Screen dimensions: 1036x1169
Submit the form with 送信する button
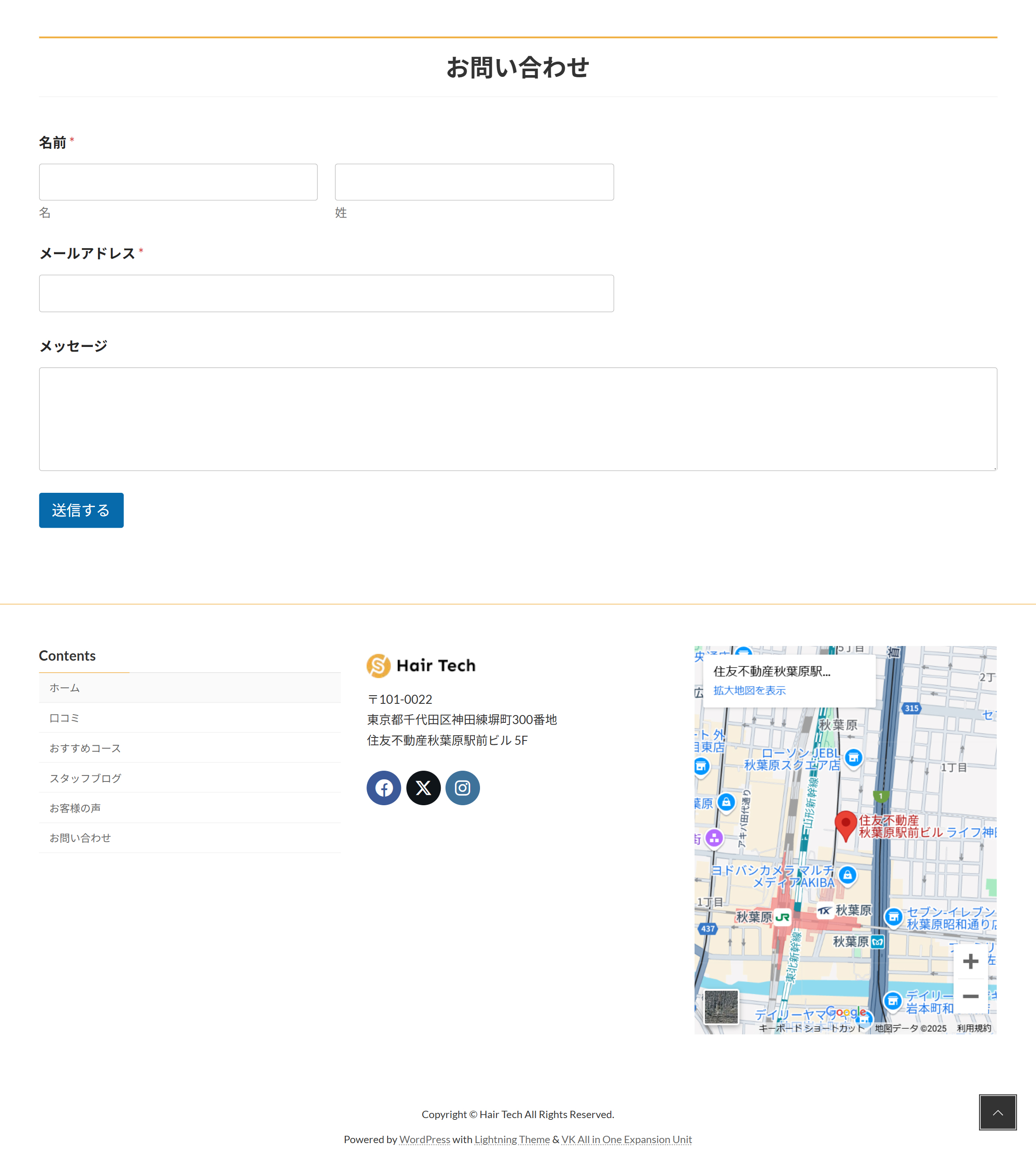point(81,510)
